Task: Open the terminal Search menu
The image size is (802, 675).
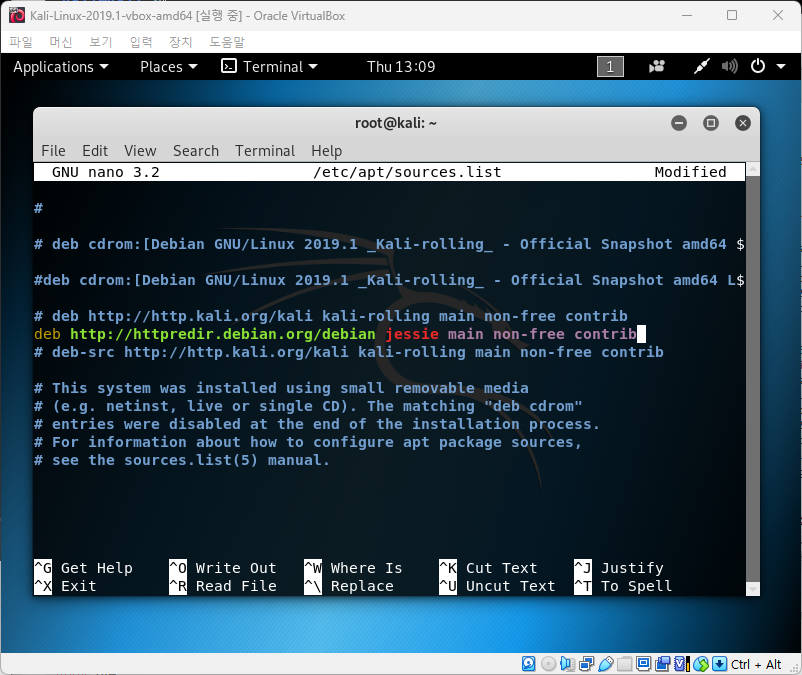Action: click(196, 151)
